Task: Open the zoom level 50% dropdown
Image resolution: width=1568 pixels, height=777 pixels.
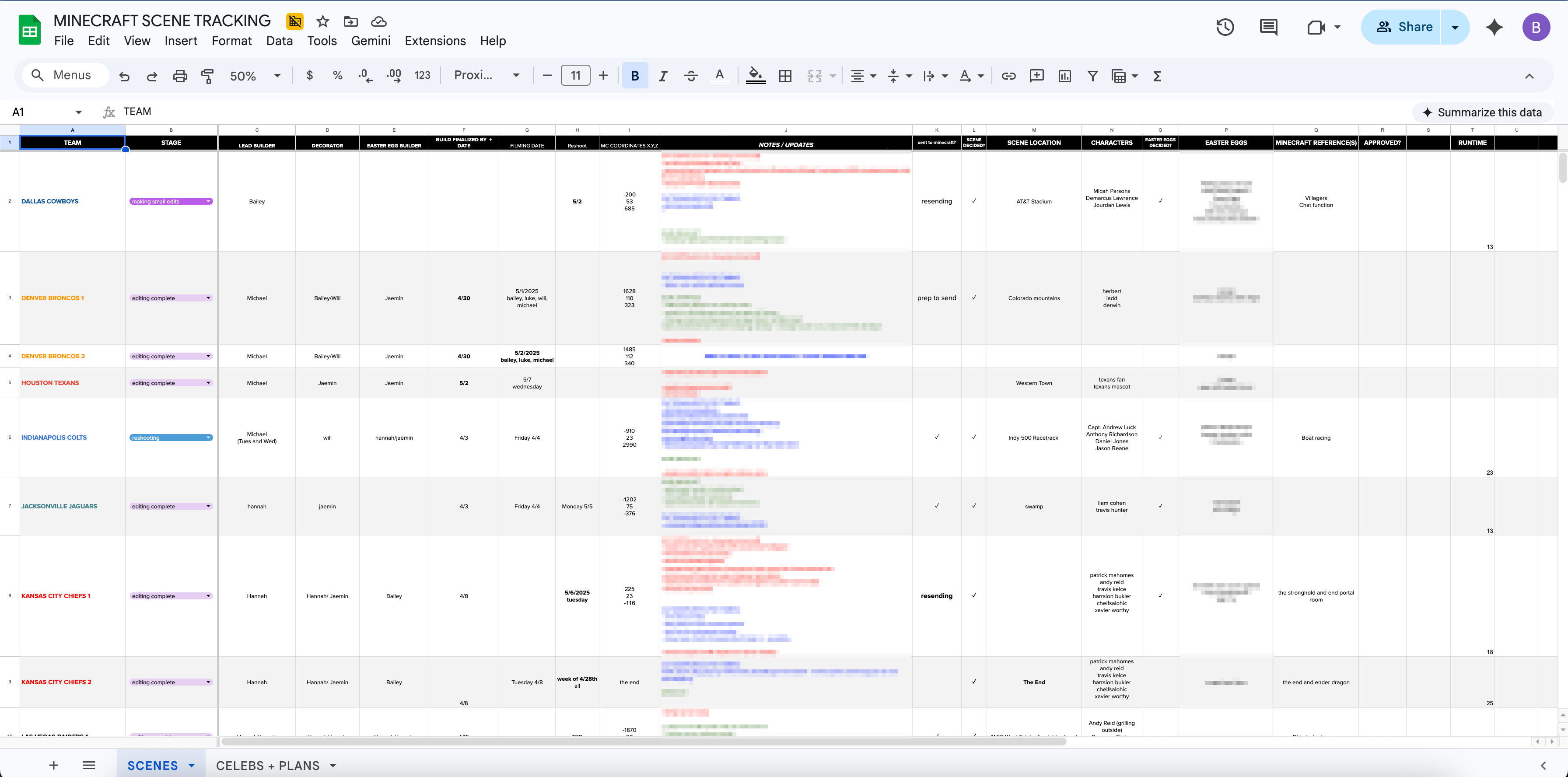Action: point(255,75)
